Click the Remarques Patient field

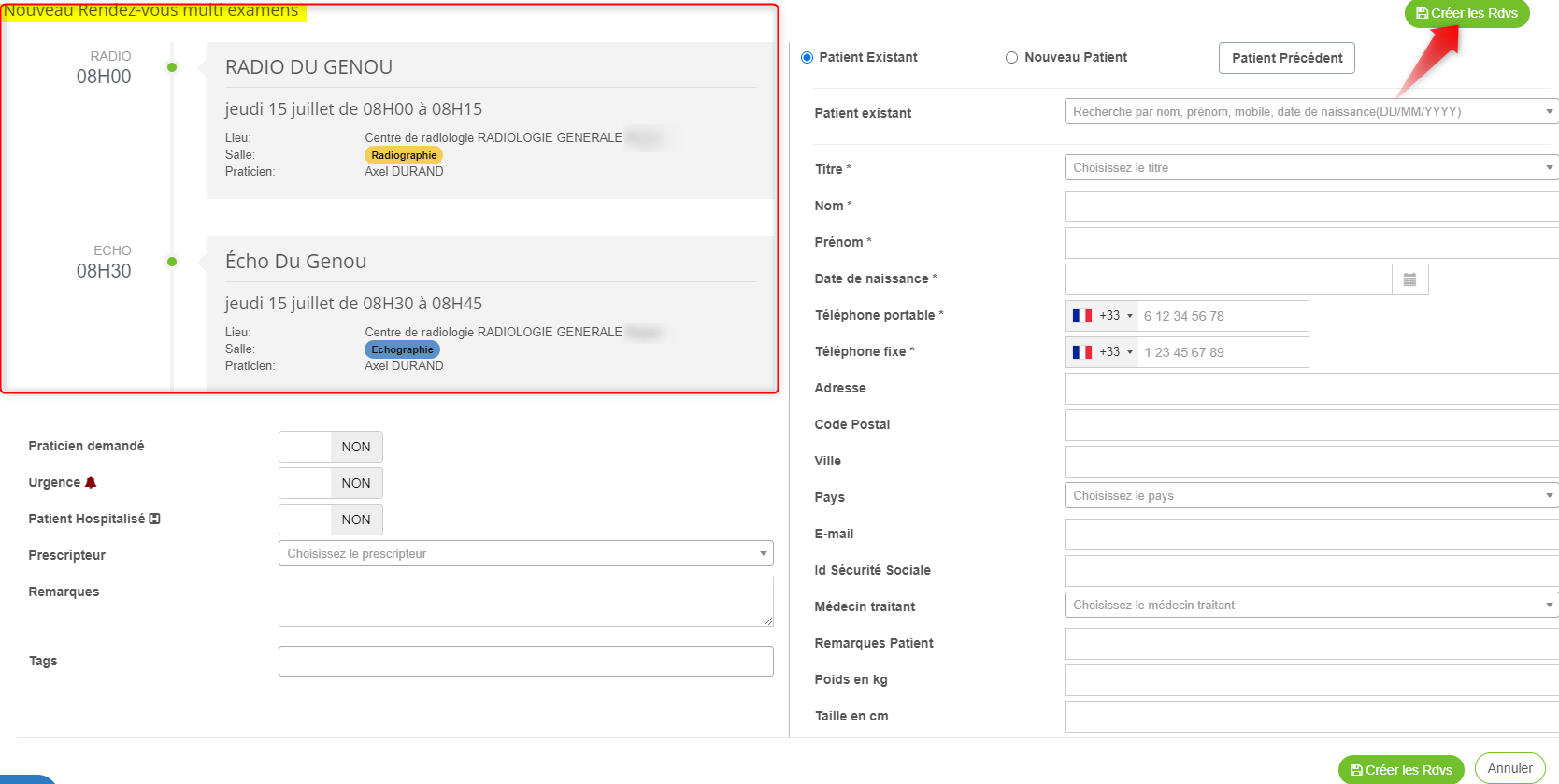coord(1311,644)
